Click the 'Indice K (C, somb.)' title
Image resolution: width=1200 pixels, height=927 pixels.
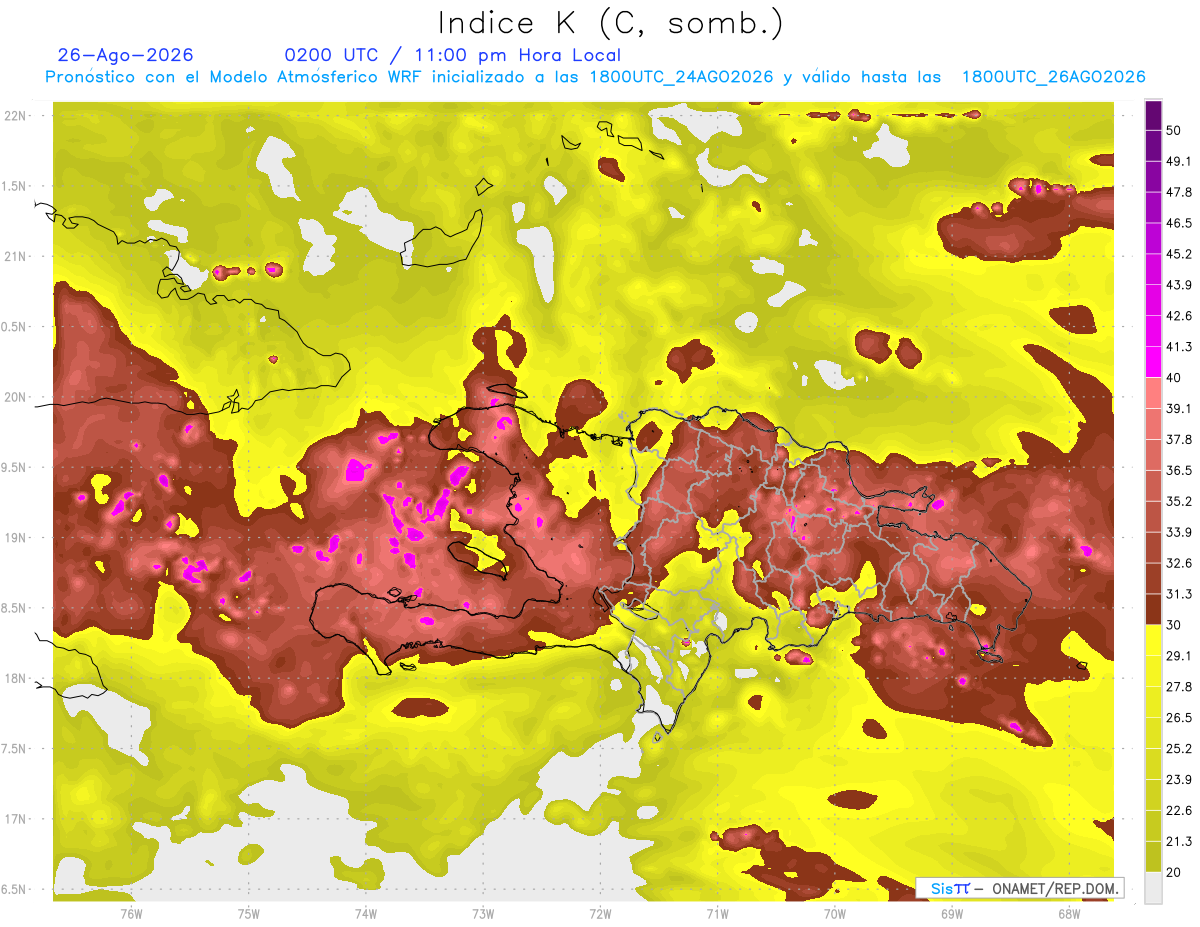(611, 23)
